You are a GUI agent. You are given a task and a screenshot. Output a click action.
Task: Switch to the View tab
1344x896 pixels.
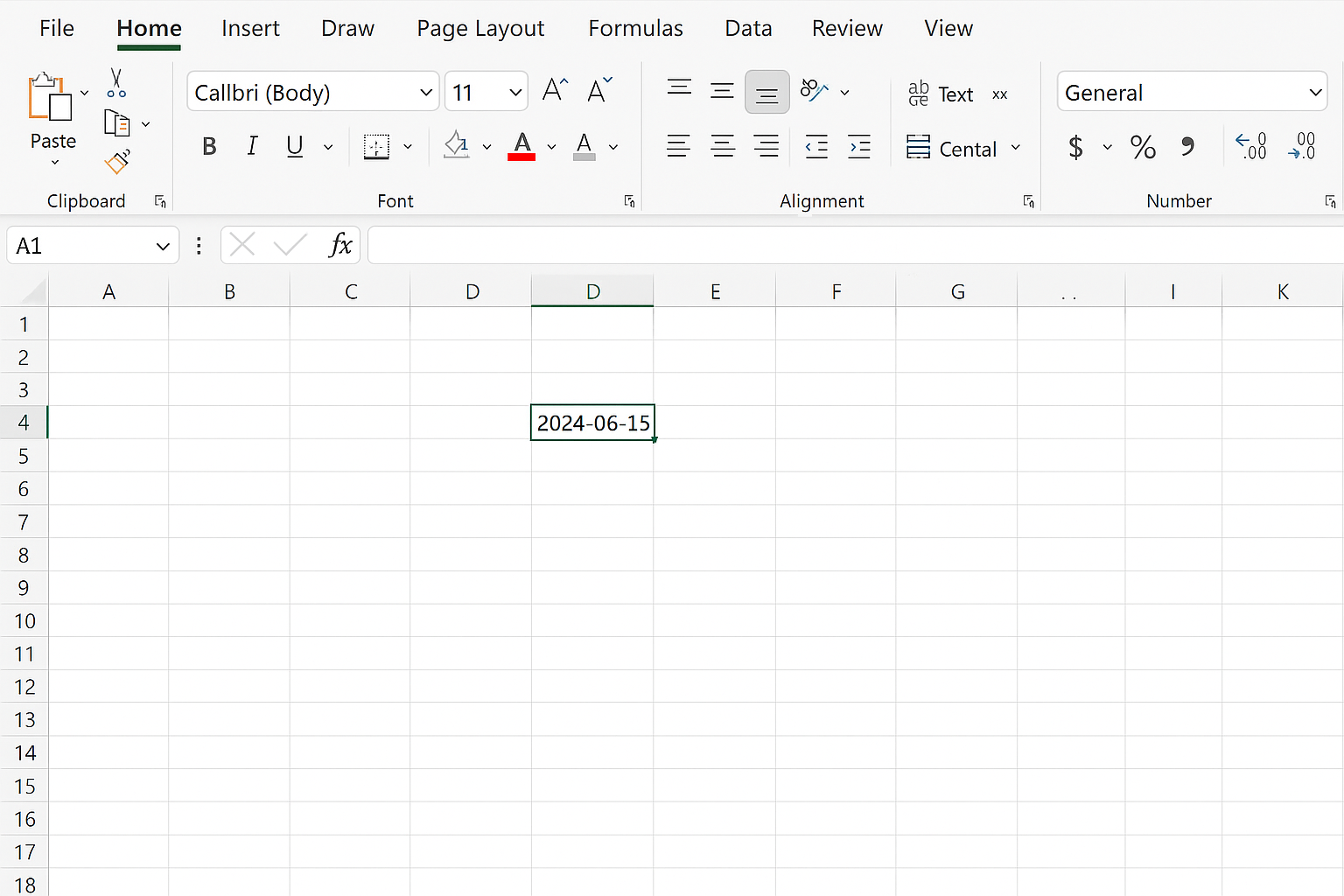coord(948,28)
